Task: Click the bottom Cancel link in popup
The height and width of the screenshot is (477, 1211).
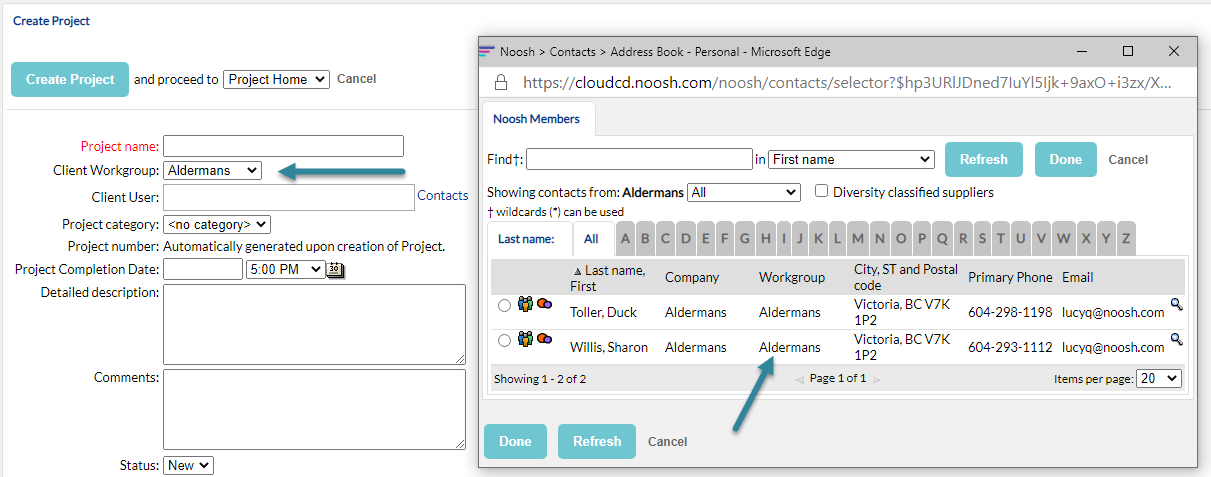Action: pyautogui.click(x=667, y=441)
